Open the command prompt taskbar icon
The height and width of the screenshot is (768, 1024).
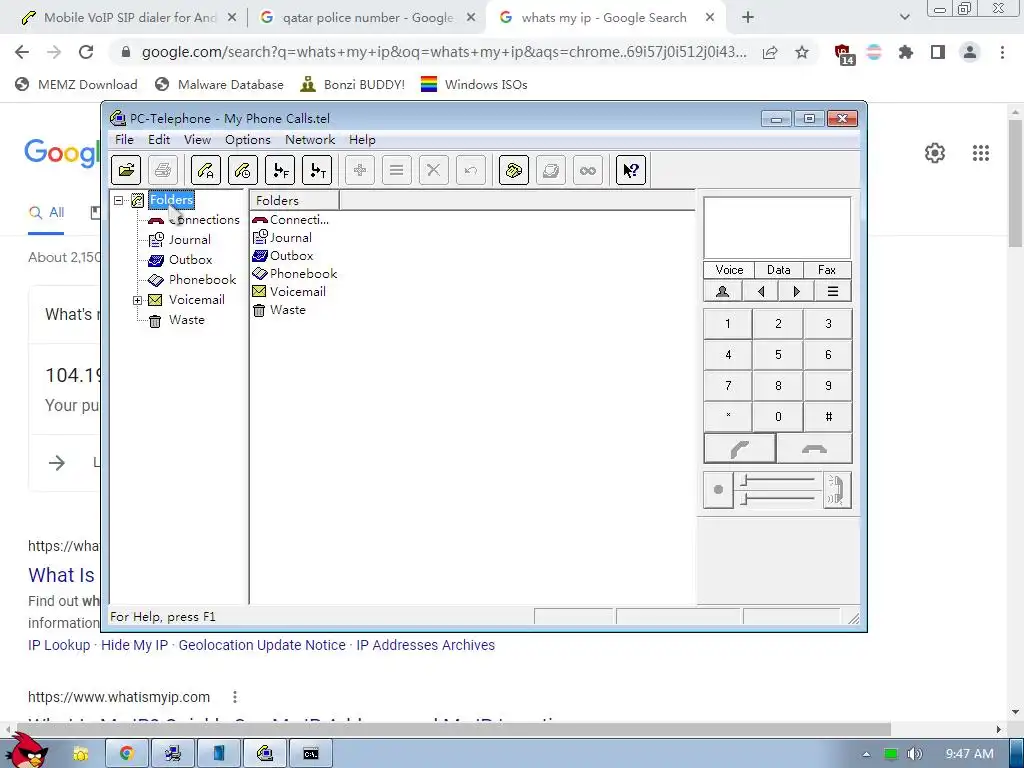pyautogui.click(x=311, y=754)
